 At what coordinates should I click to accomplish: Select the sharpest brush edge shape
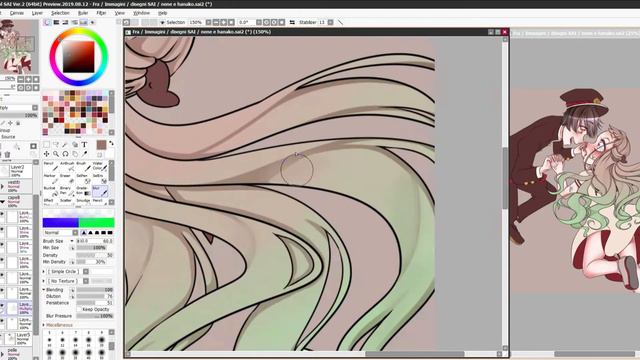[84, 233]
